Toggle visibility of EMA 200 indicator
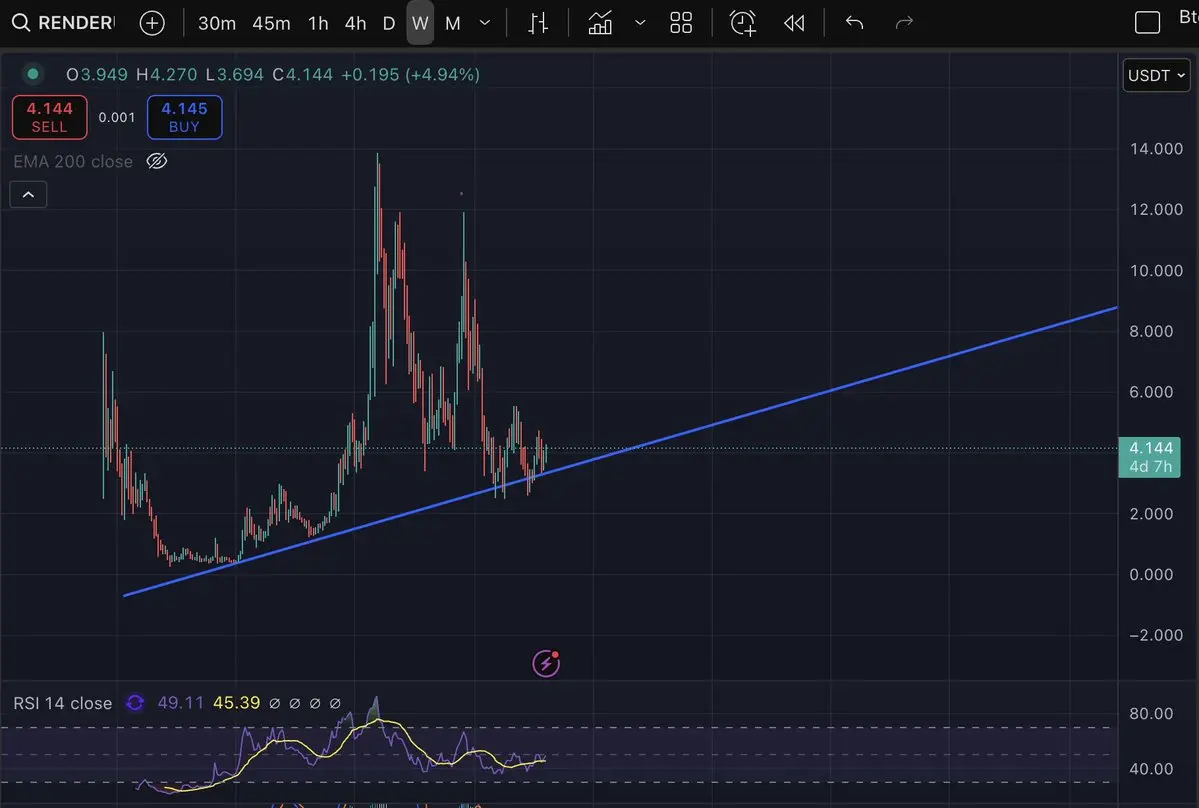 click(x=157, y=161)
